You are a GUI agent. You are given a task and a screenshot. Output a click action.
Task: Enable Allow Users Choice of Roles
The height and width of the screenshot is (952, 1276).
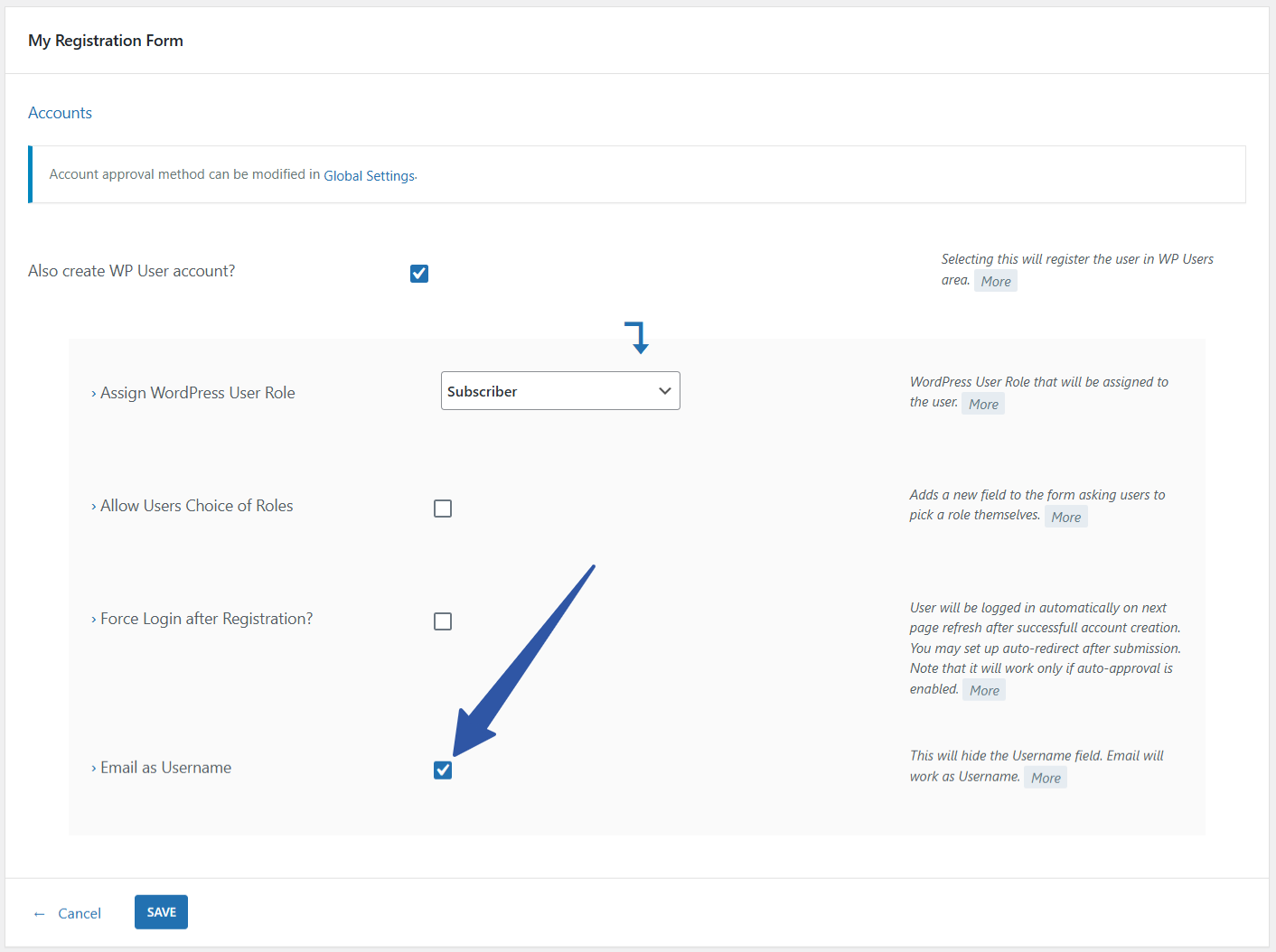443,509
